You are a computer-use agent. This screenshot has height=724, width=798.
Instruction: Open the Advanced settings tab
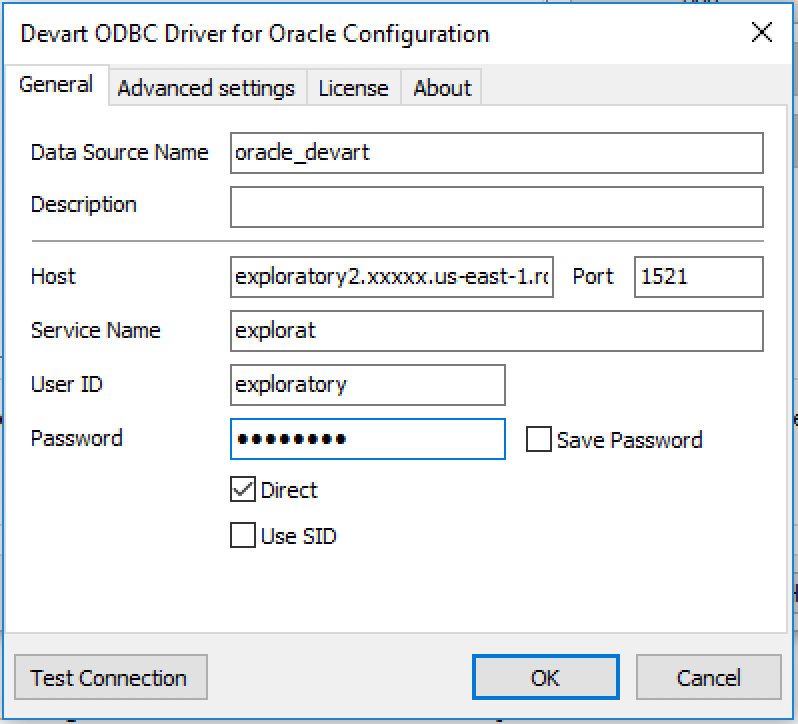[207, 88]
